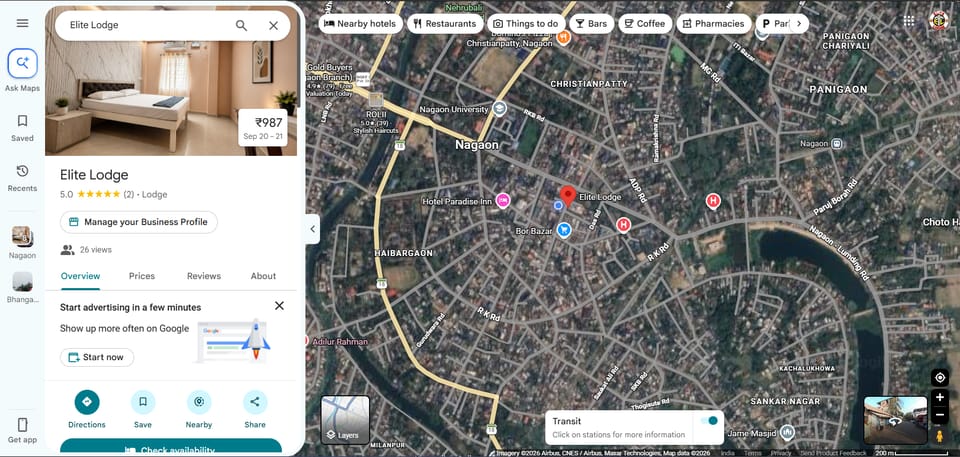Filter by Bars chip

591,23
